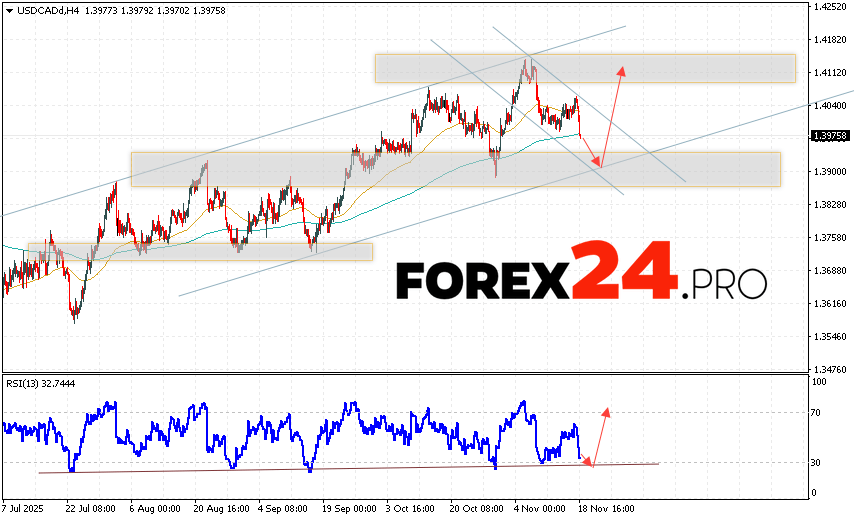
Task: Click the 1.40400 price axis label
Action: (x=832, y=106)
